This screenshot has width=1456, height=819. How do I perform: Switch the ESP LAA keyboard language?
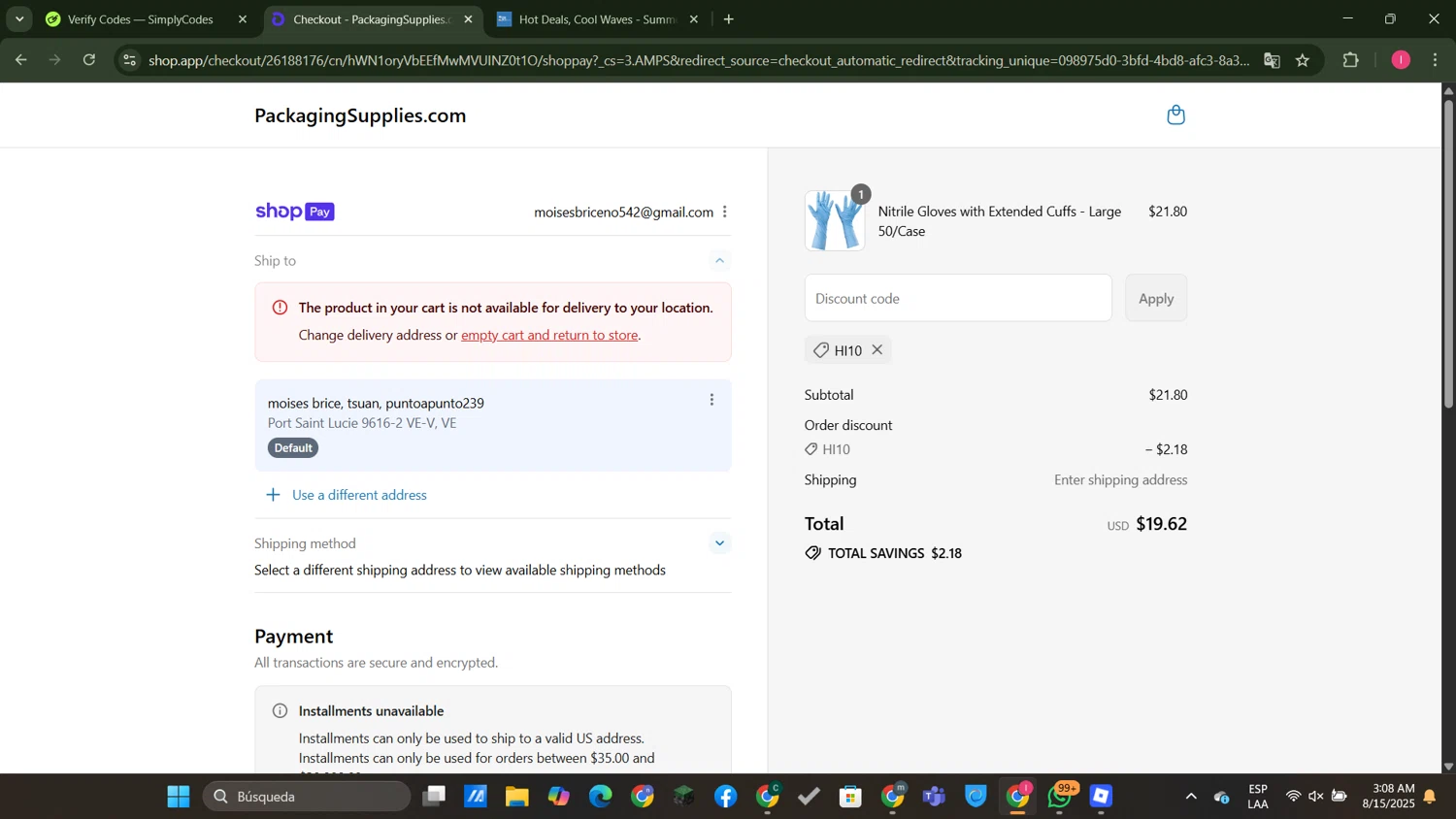[1258, 797]
